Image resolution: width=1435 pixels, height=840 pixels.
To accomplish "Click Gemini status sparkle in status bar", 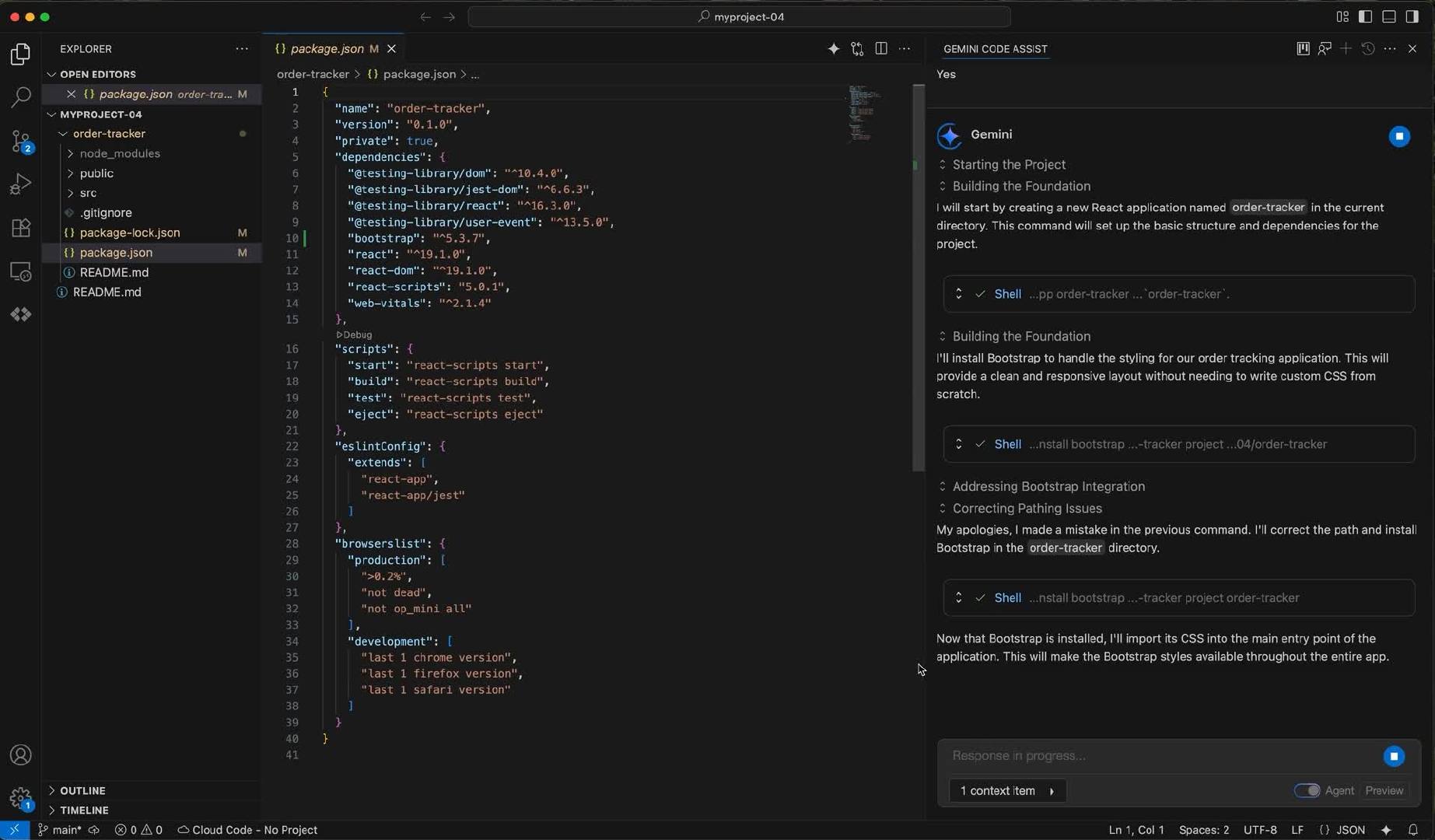I will point(1386,830).
